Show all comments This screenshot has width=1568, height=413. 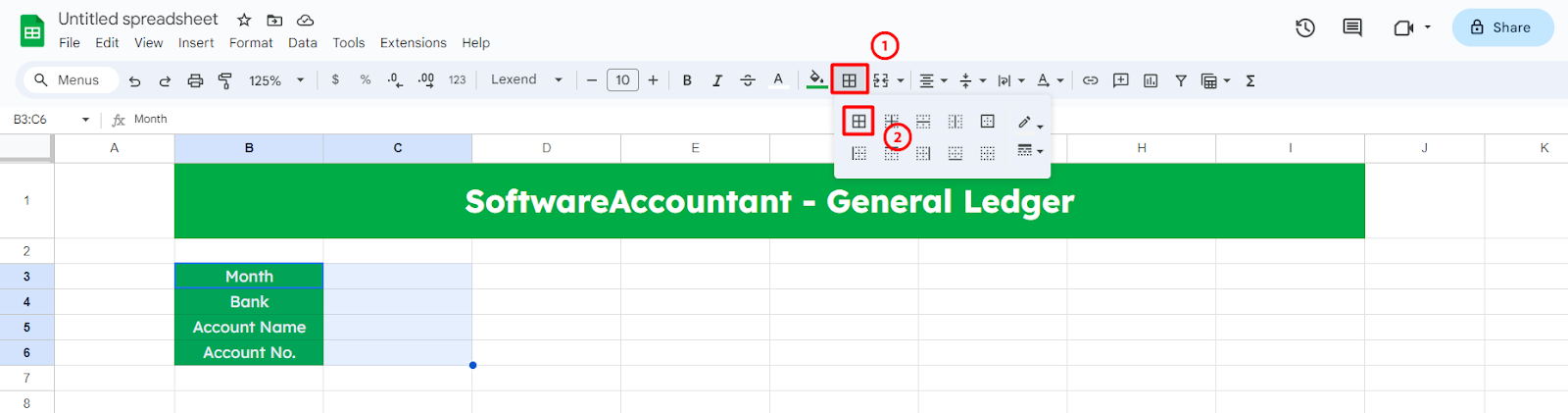tap(1352, 27)
